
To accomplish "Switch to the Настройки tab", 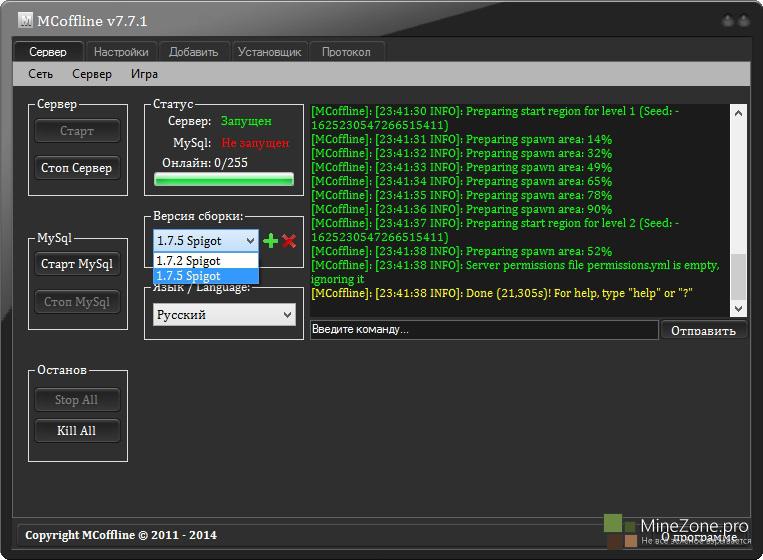I will click(121, 52).
